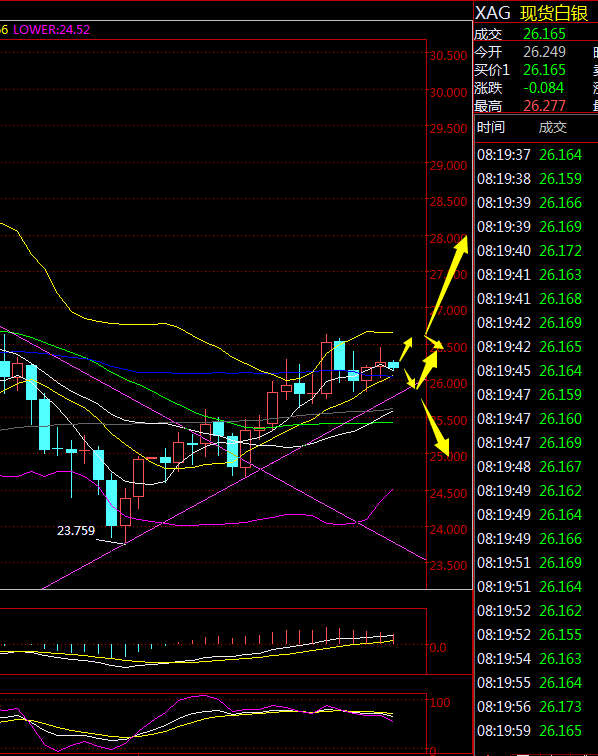Click the 最高 high value 26.277
Viewport: 598px width, 756px height.
(x=544, y=106)
